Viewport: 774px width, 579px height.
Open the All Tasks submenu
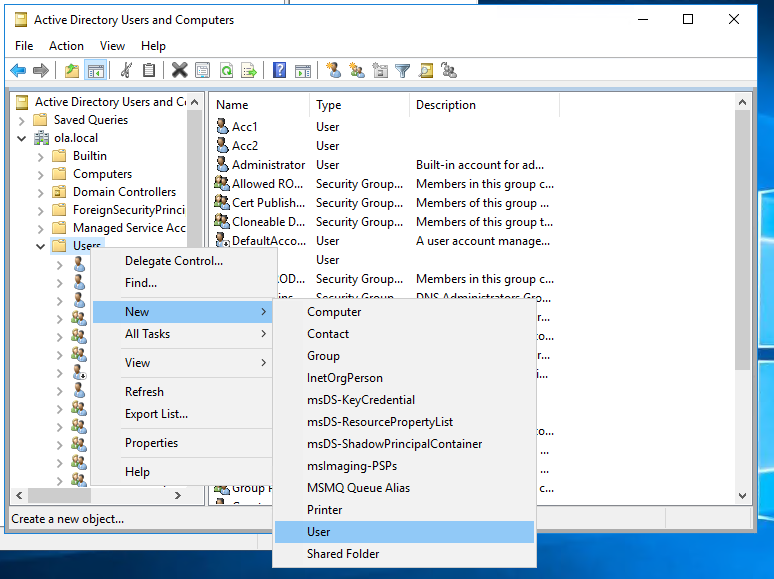coord(183,334)
